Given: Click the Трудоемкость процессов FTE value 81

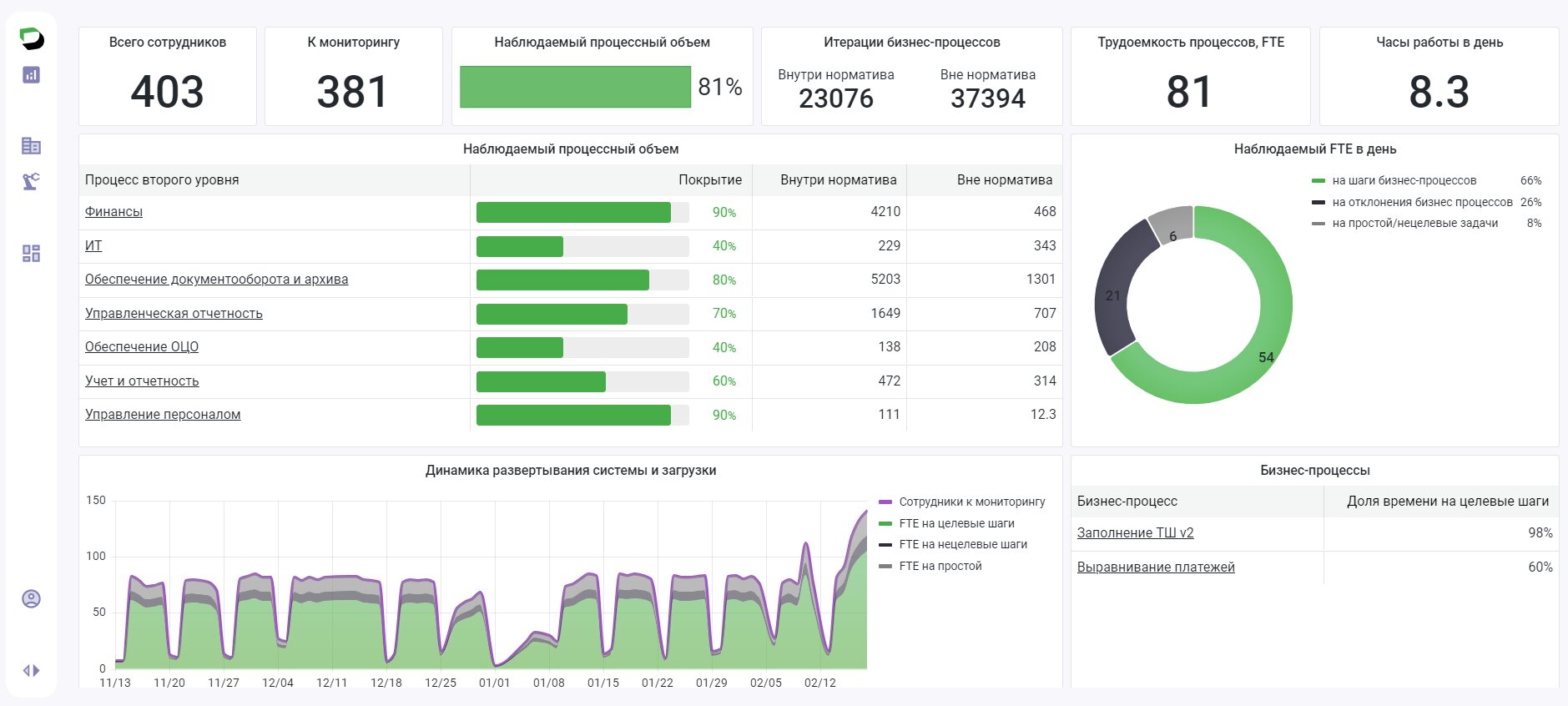Looking at the screenshot, I should coord(1189,92).
